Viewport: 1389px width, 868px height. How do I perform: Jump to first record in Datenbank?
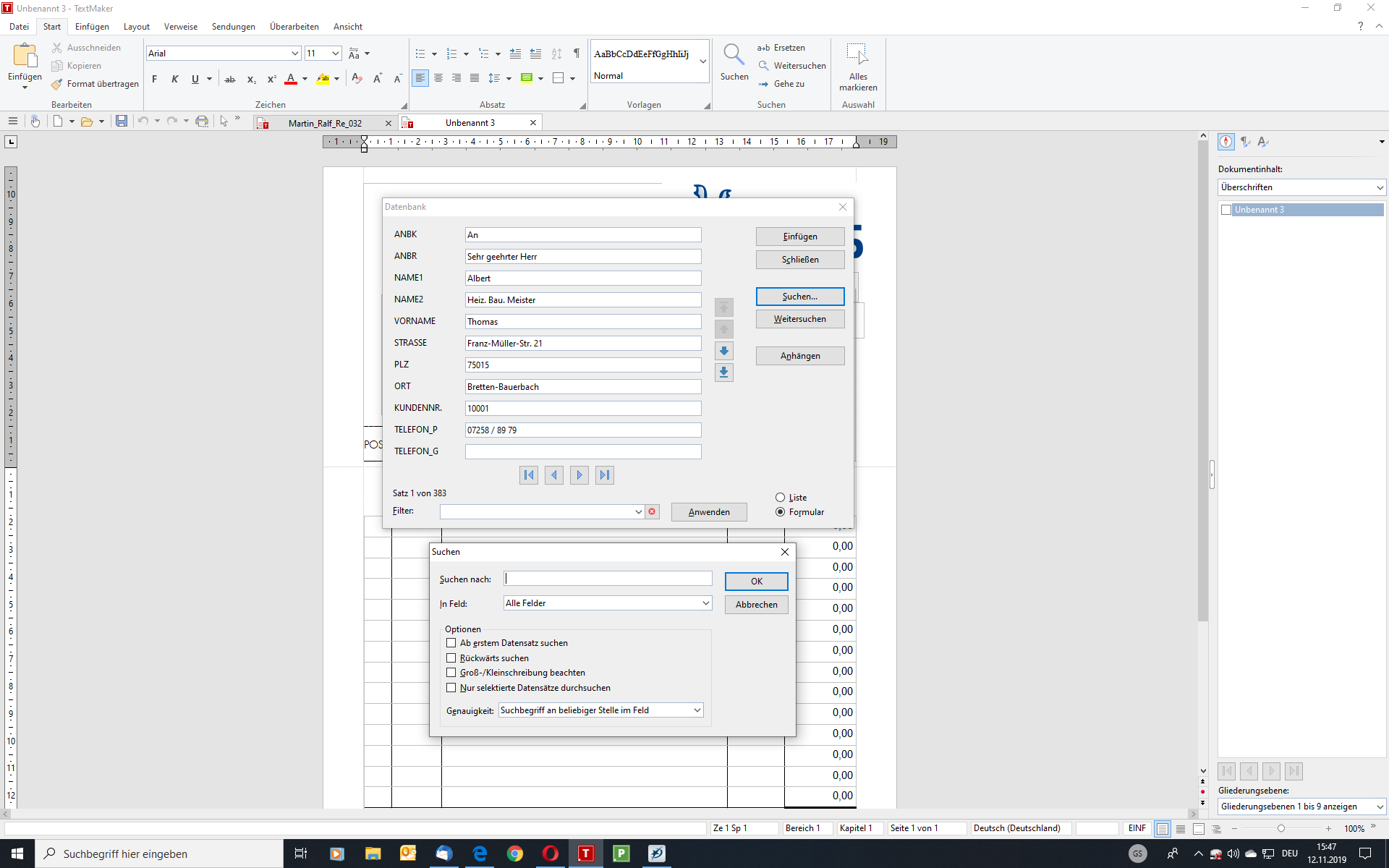529,475
